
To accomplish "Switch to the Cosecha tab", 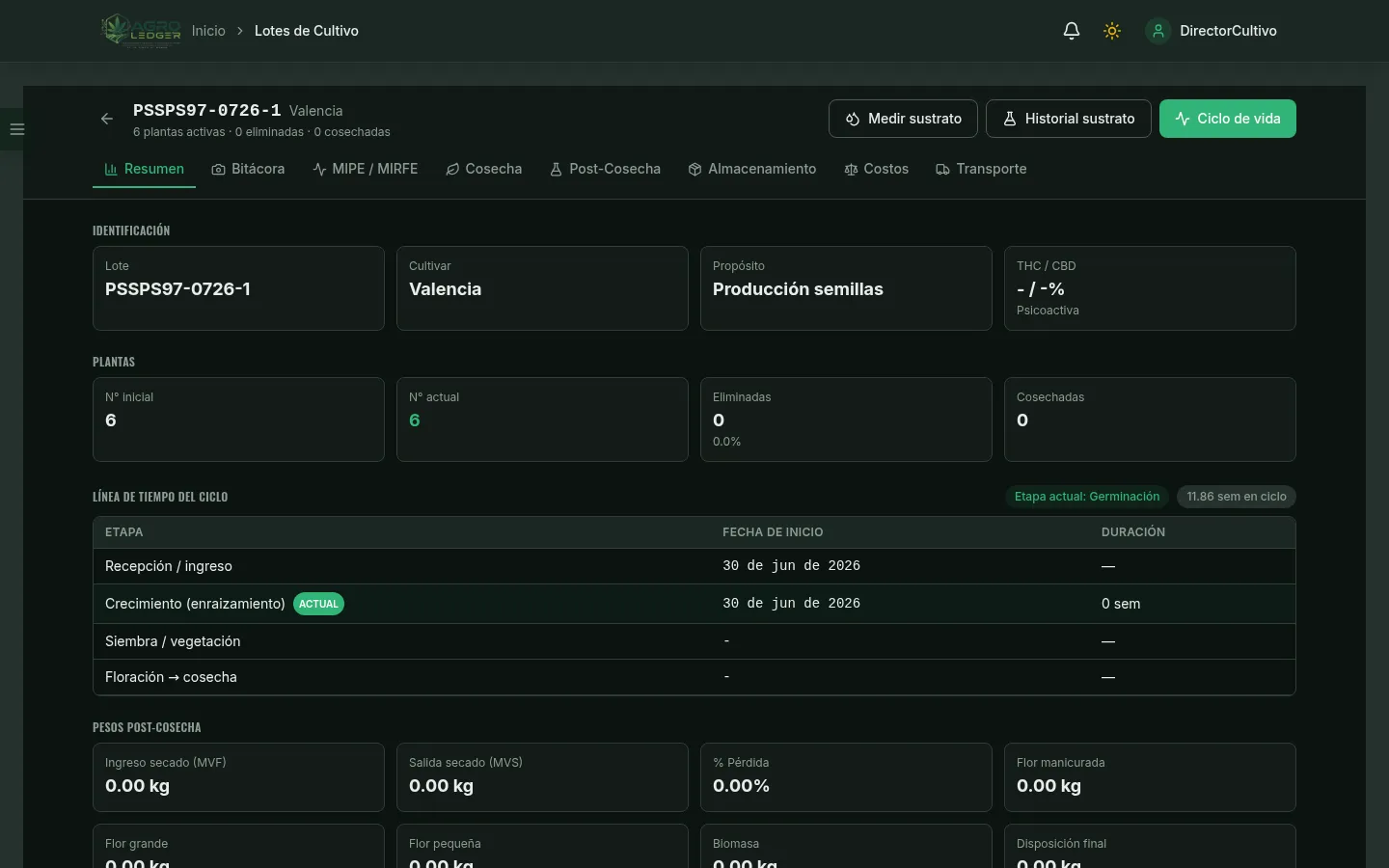I will [484, 169].
